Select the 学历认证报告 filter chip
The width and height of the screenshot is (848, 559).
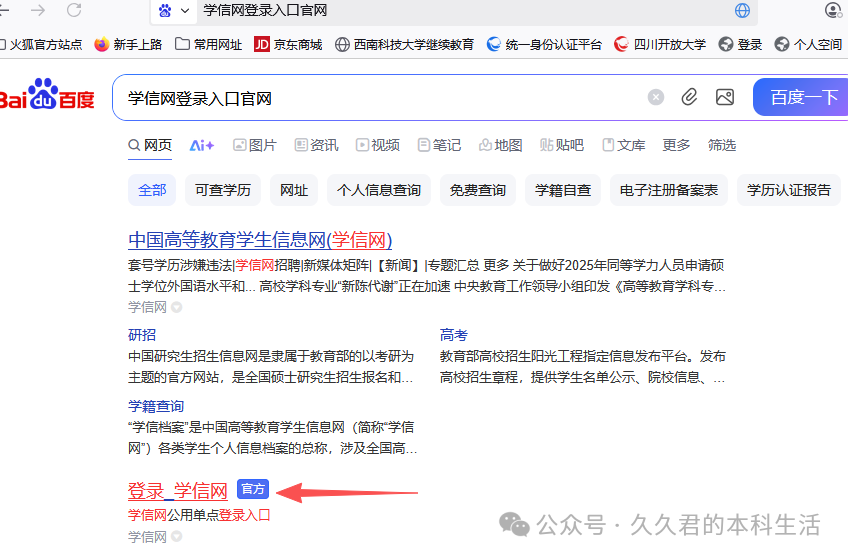[x=789, y=190]
